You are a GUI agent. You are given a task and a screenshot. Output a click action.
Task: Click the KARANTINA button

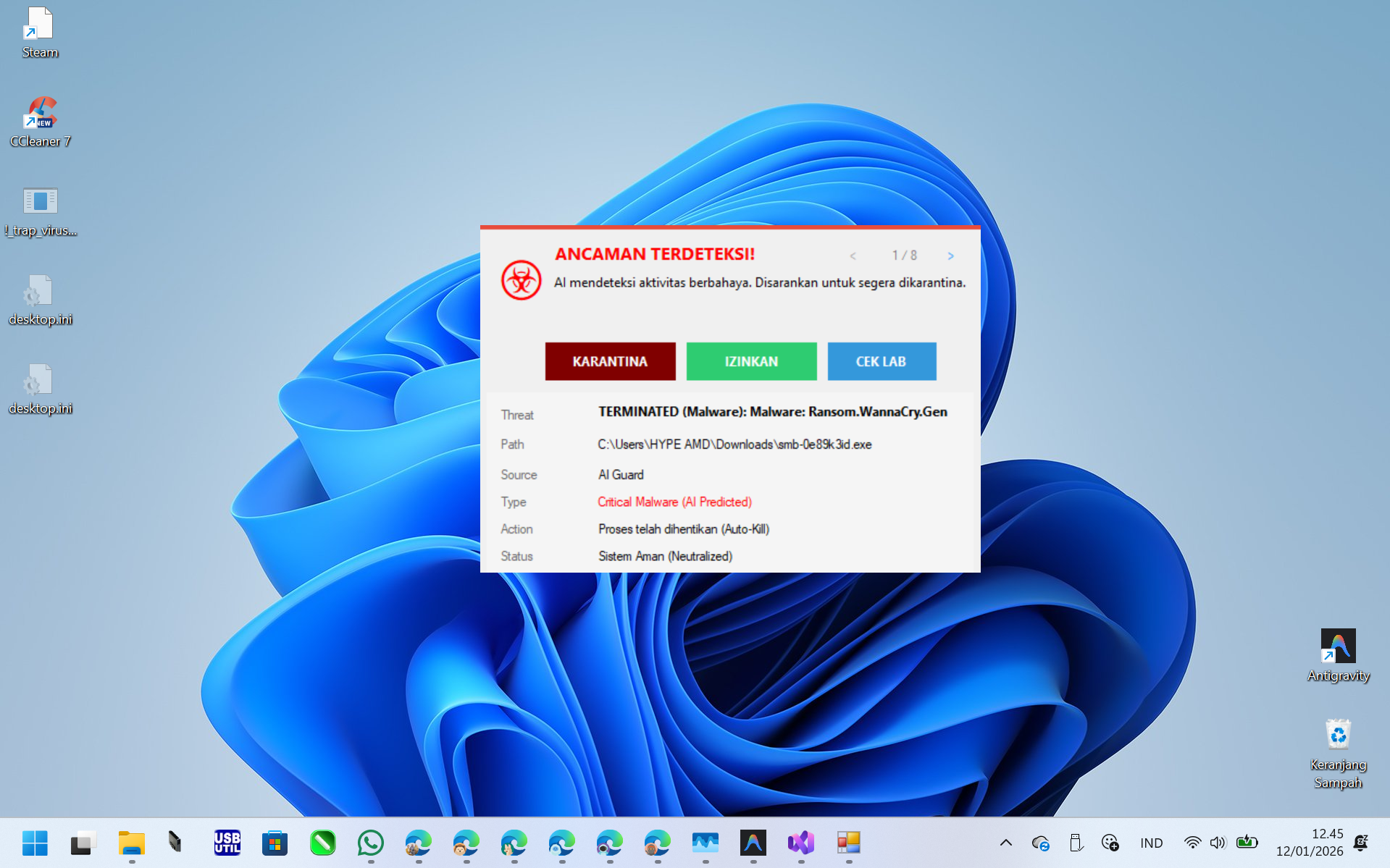pyautogui.click(x=610, y=361)
